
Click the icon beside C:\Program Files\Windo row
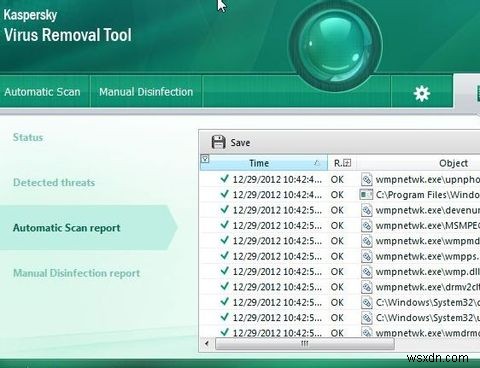point(366,195)
